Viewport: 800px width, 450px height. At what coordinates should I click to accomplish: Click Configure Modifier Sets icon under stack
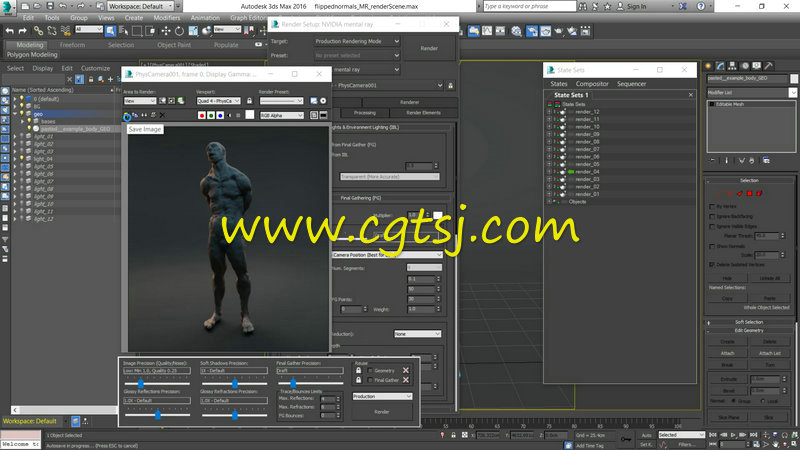[x=766, y=161]
